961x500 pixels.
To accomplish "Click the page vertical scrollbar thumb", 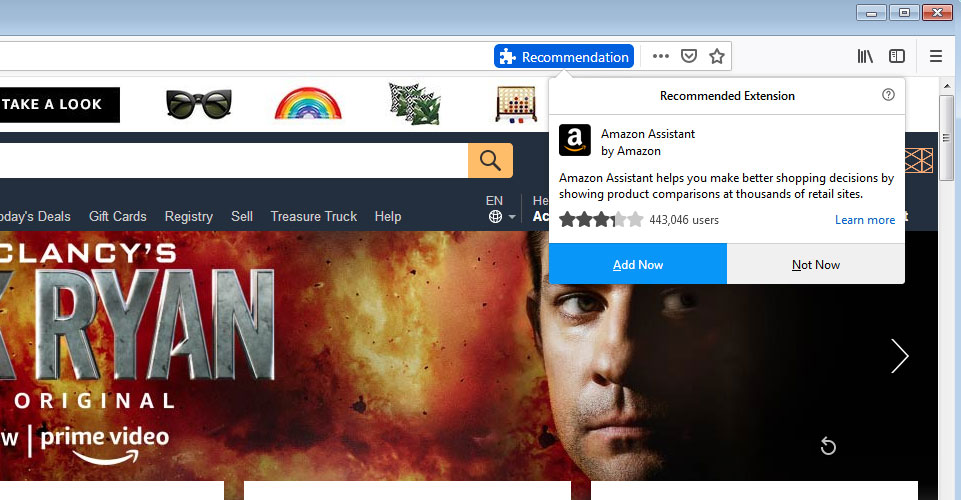I will coord(947,137).
